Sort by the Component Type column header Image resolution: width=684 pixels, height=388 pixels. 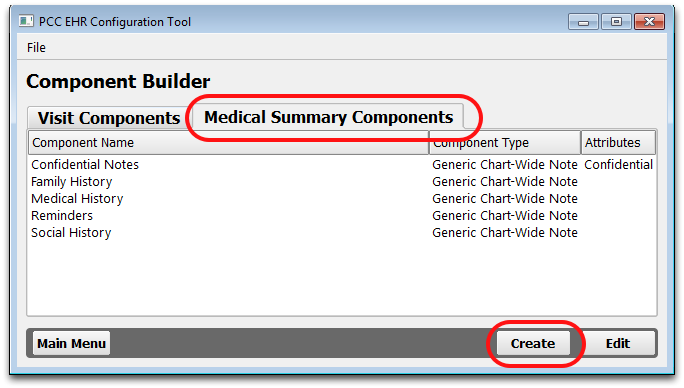tap(505, 143)
